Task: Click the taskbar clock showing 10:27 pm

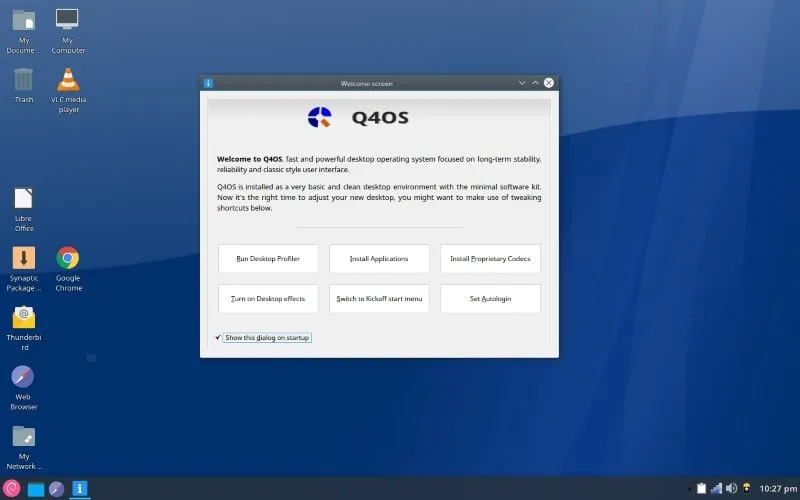Action: coord(776,488)
